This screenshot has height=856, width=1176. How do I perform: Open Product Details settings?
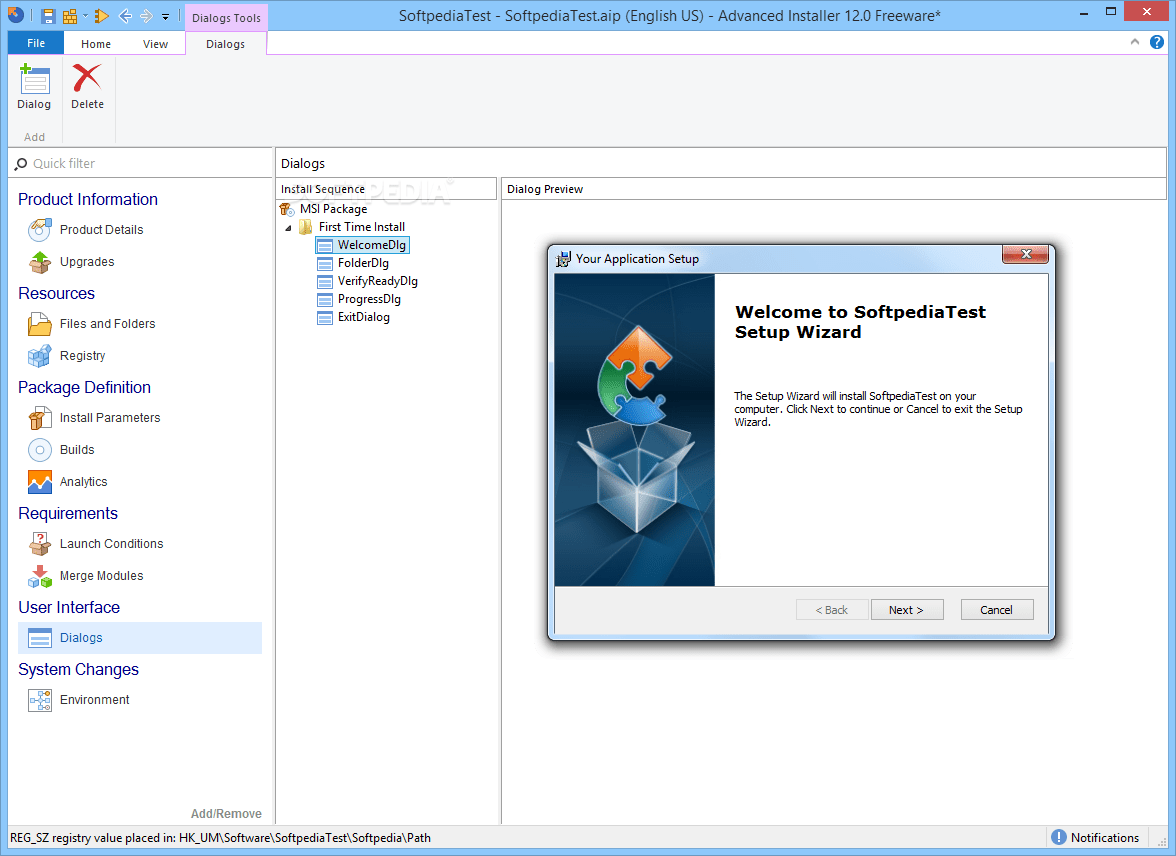[100, 229]
